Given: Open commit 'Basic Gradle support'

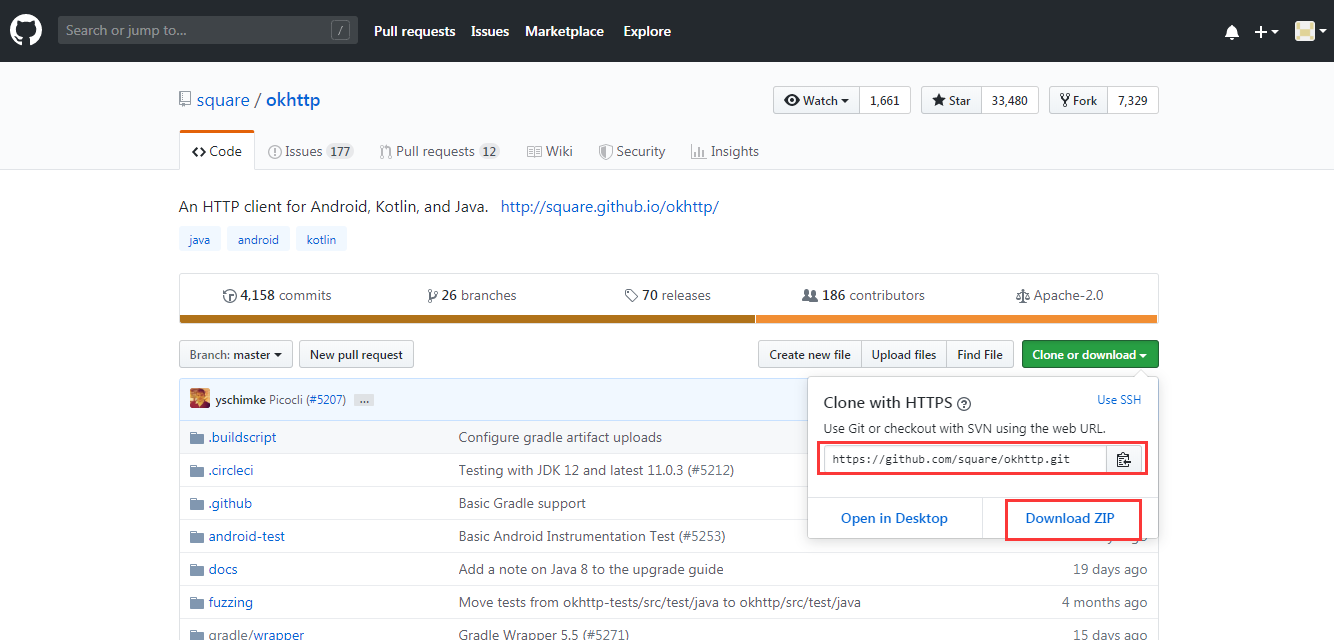Looking at the screenshot, I should point(522,503).
